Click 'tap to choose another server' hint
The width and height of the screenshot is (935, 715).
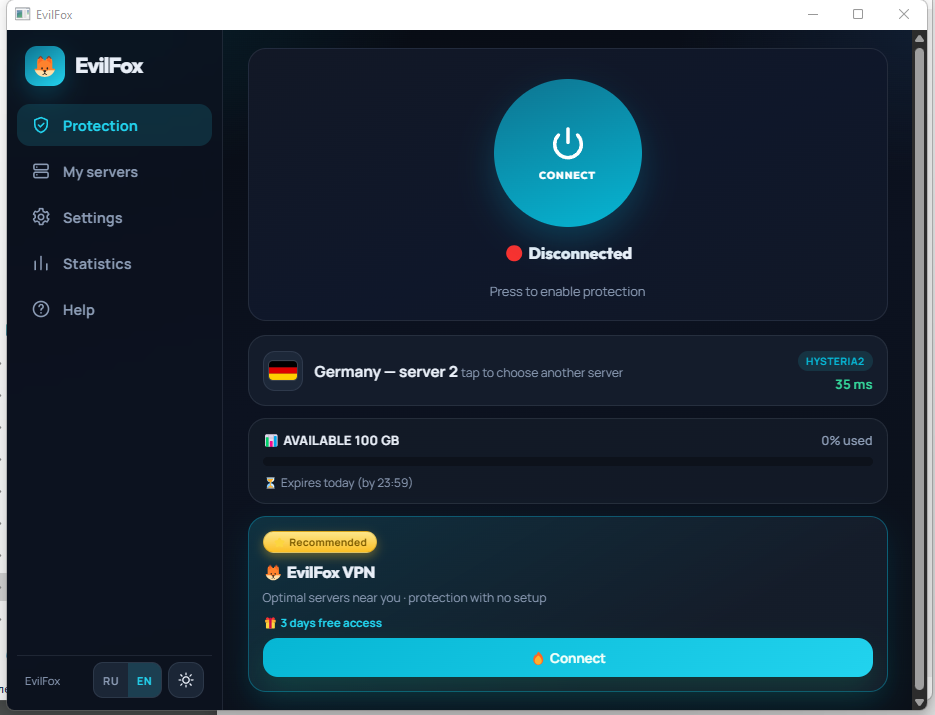541,373
